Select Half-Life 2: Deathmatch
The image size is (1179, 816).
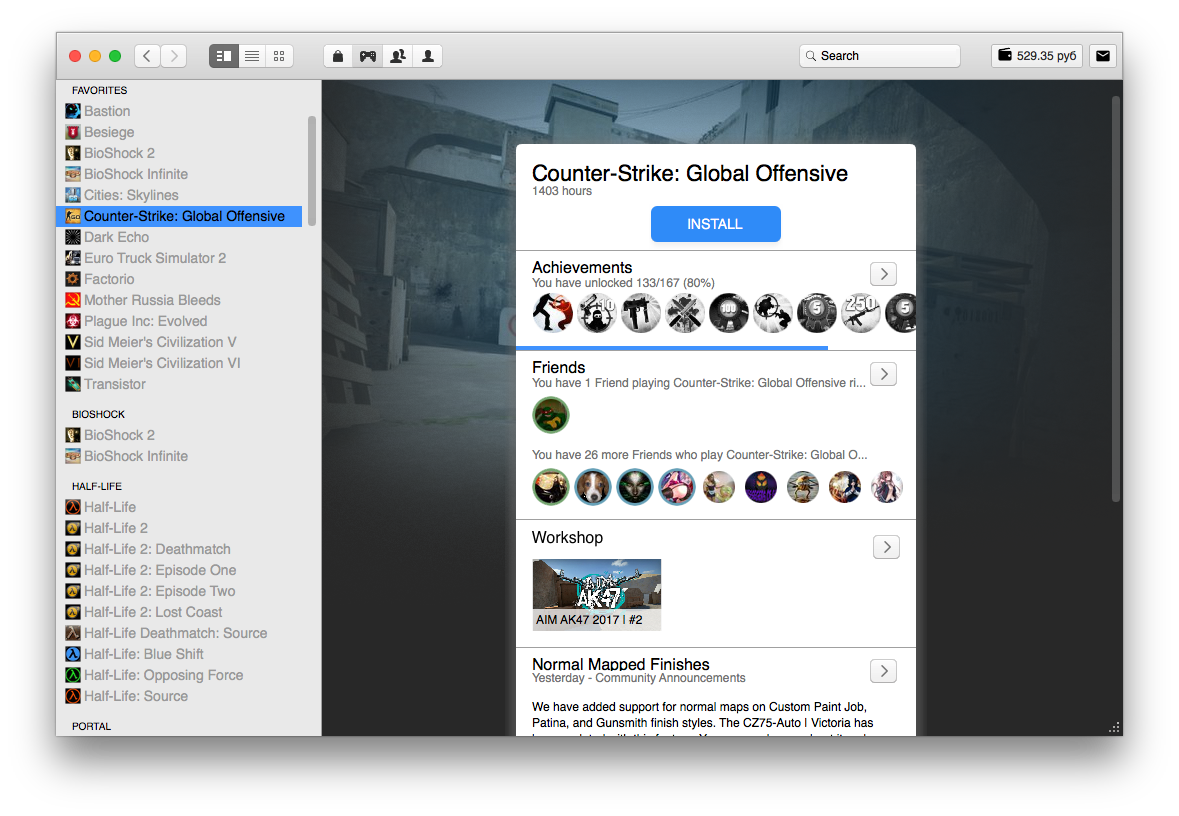pos(179,550)
